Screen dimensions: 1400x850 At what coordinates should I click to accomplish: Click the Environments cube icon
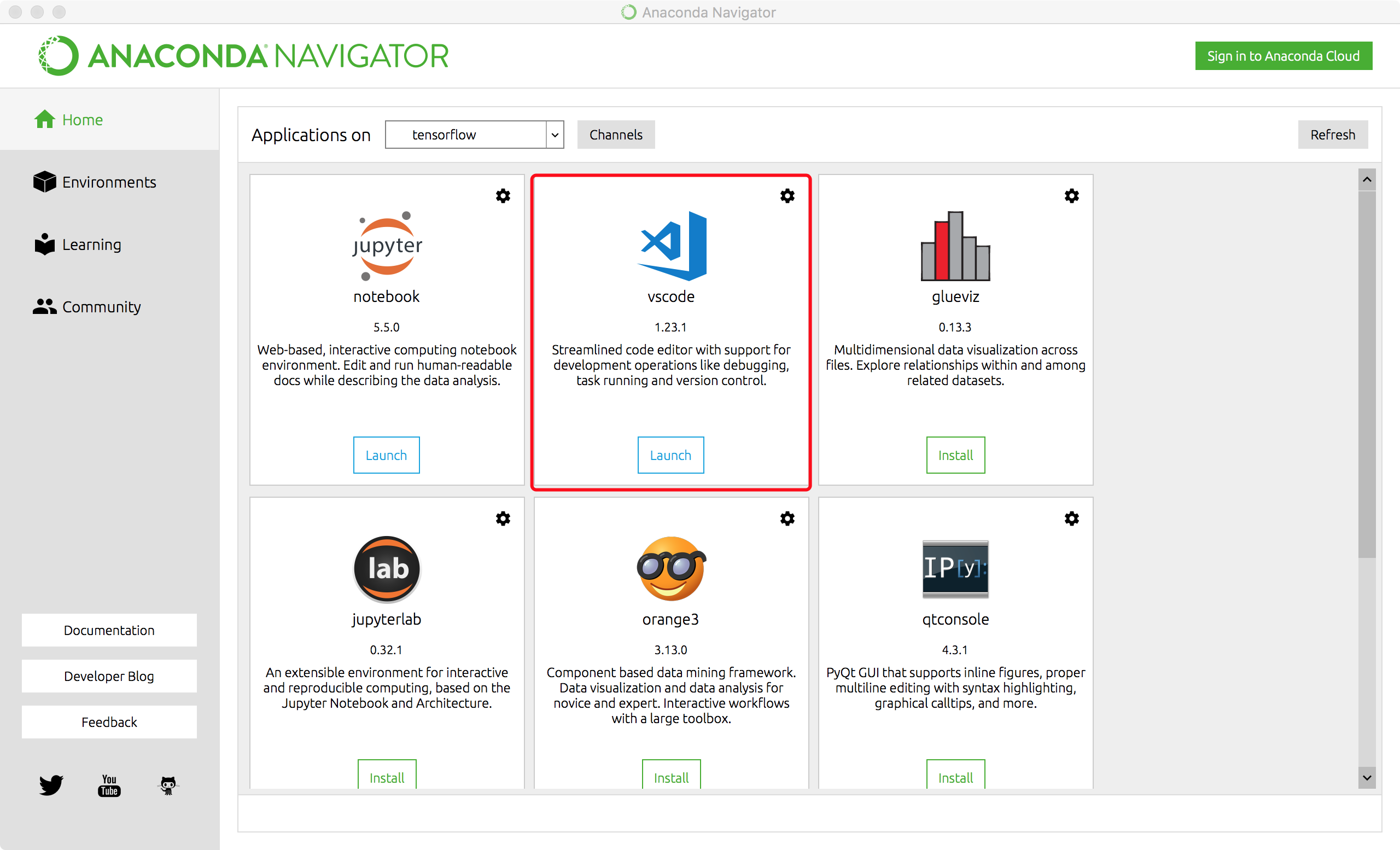44,182
